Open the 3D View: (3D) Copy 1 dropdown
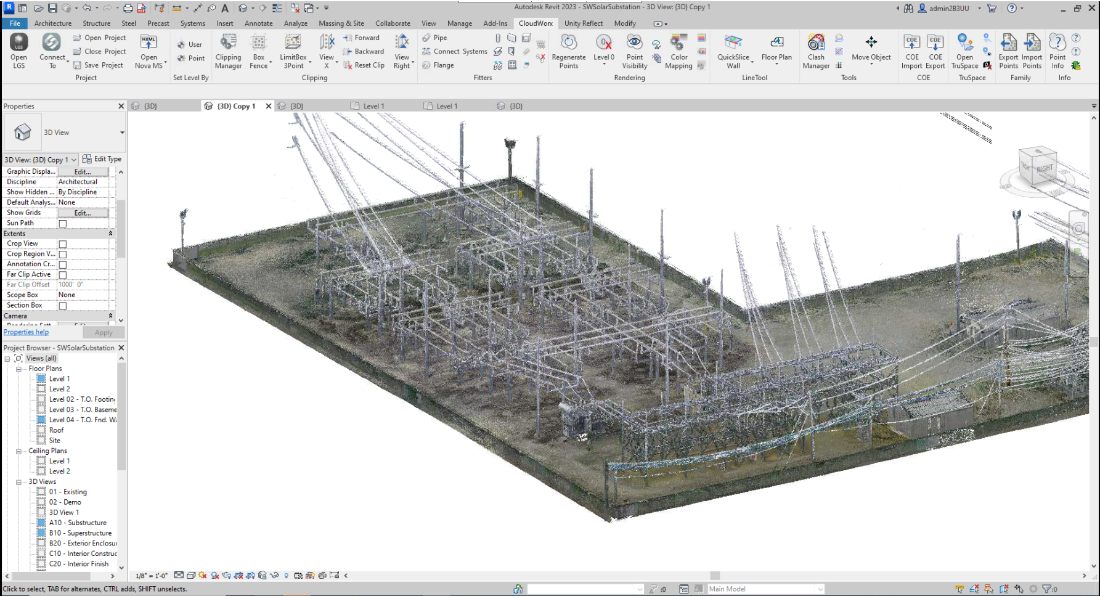The width and height of the screenshot is (1100, 596). point(40,160)
